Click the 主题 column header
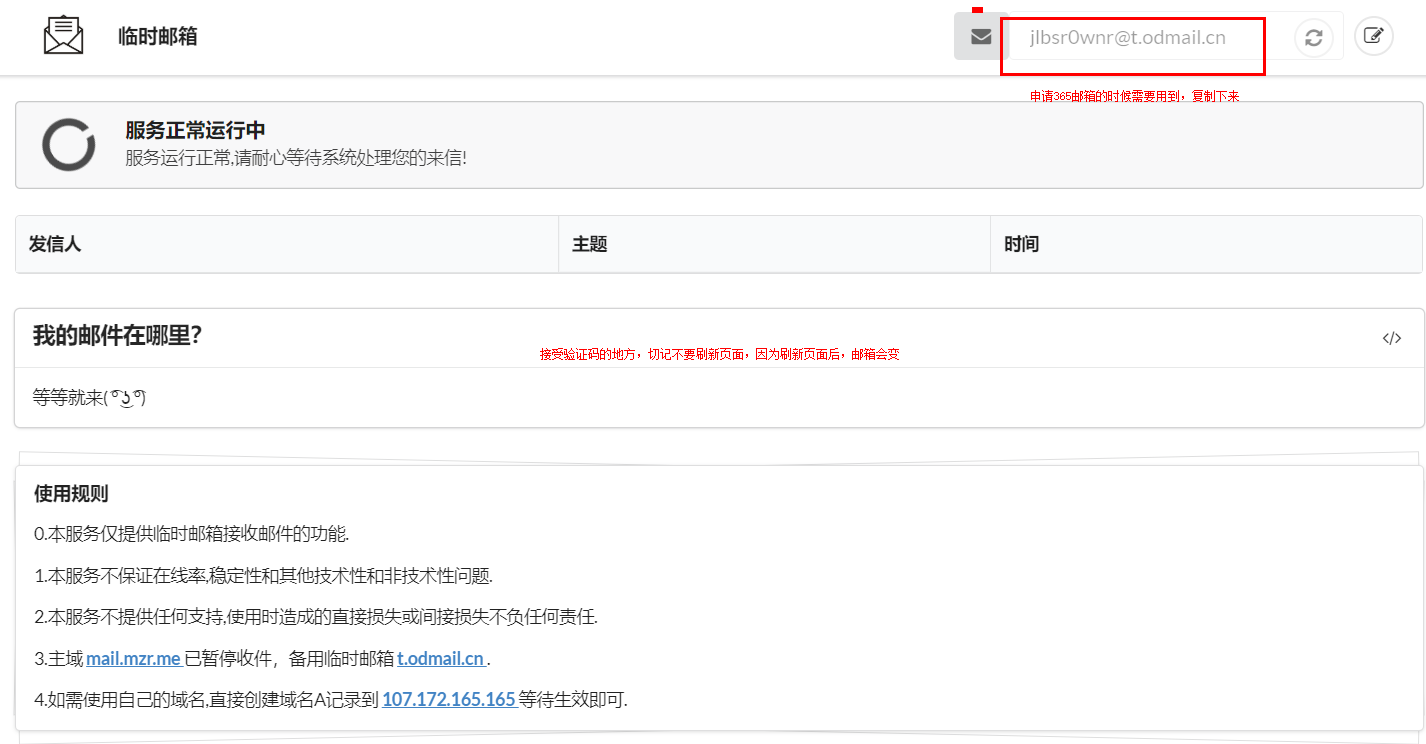1426x744 pixels. pyautogui.click(x=590, y=244)
